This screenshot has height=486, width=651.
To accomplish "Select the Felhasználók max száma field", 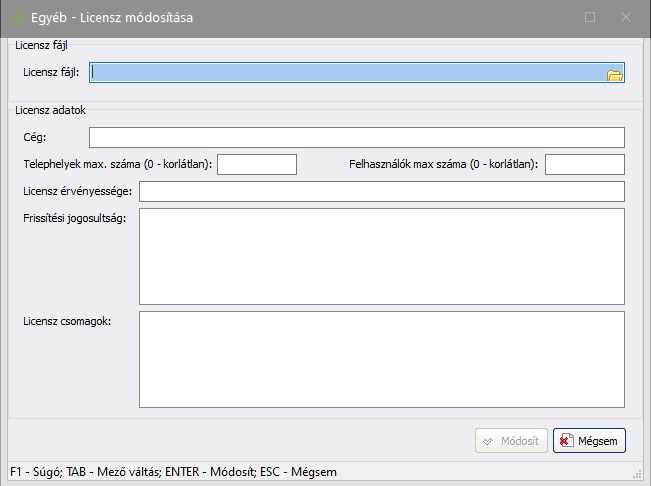I will tap(584, 164).
